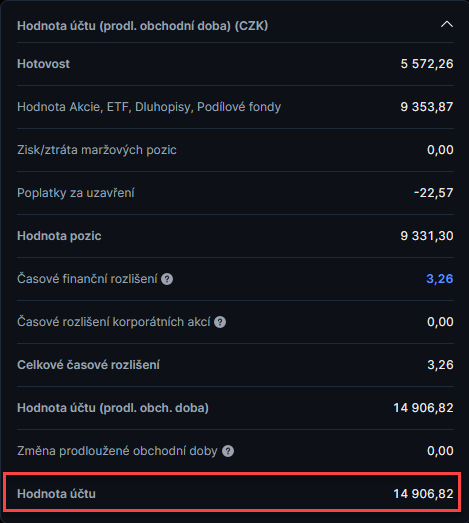Select the Hotovost row label
The width and height of the screenshot is (469, 523).
pos(43,64)
